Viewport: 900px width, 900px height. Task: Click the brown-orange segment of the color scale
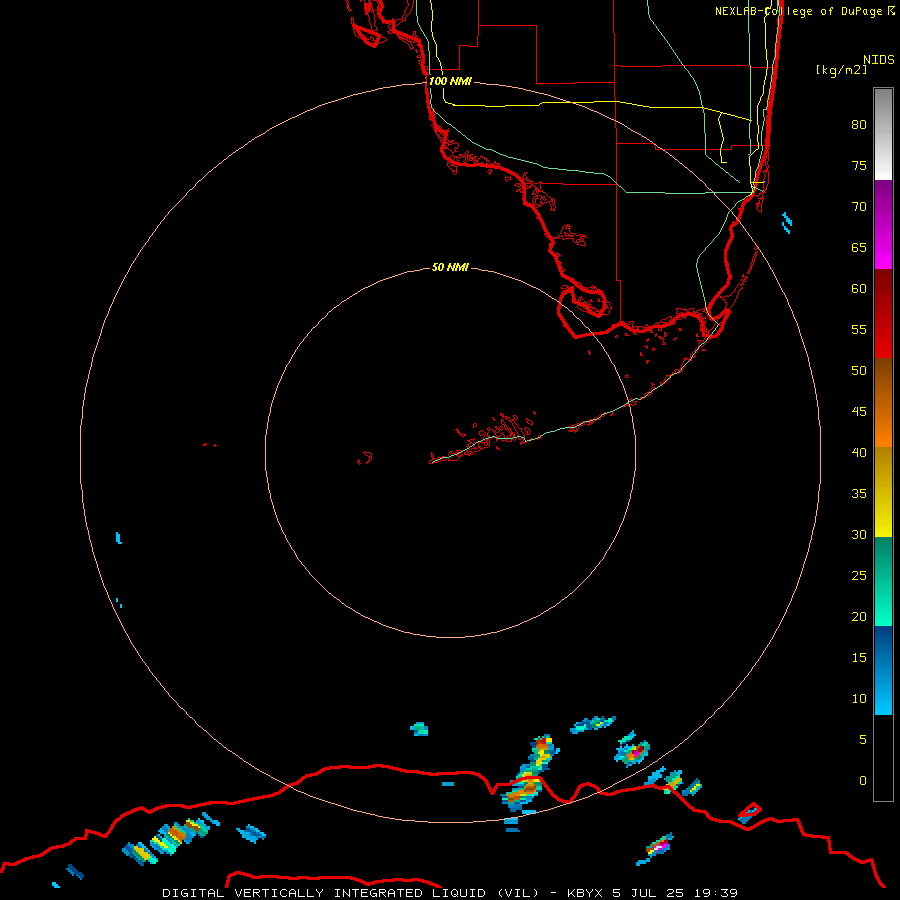click(883, 402)
